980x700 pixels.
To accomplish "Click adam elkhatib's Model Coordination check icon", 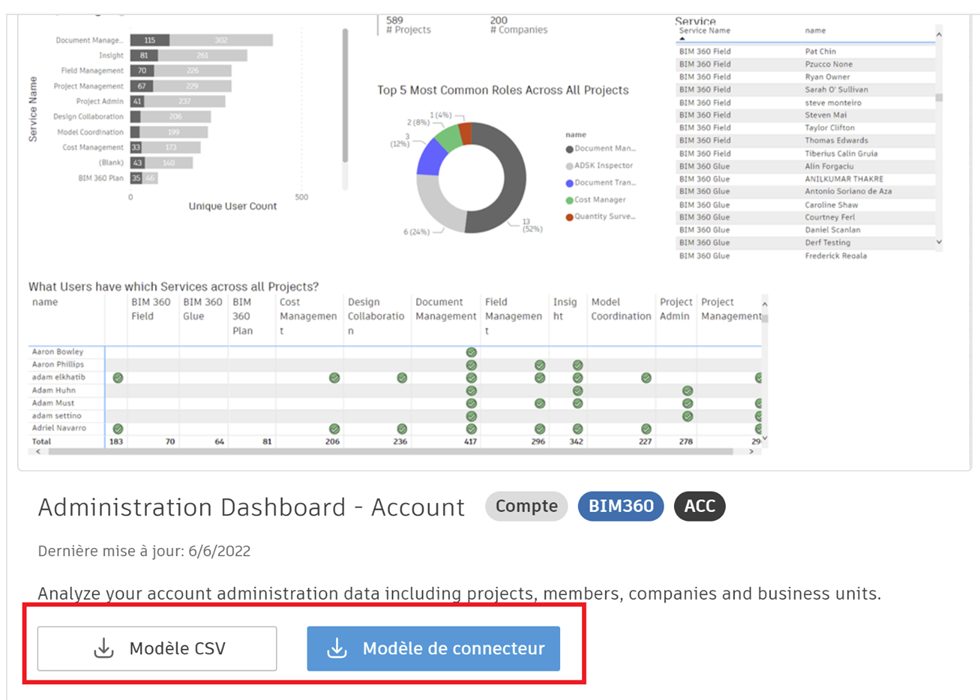I will pyautogui.click(x=646, y=378).
